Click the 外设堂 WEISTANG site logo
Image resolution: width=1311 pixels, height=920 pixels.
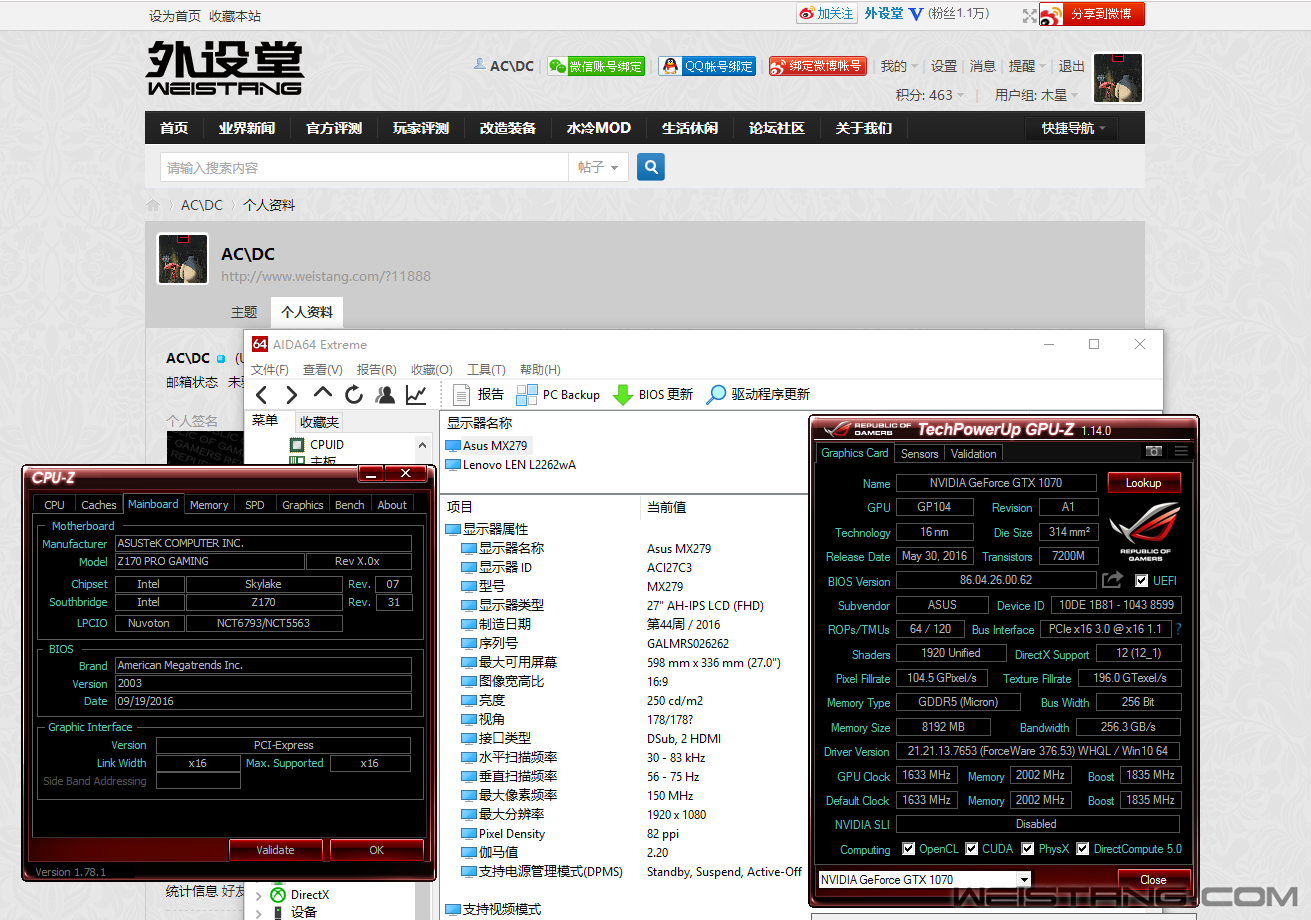[225, 68]
